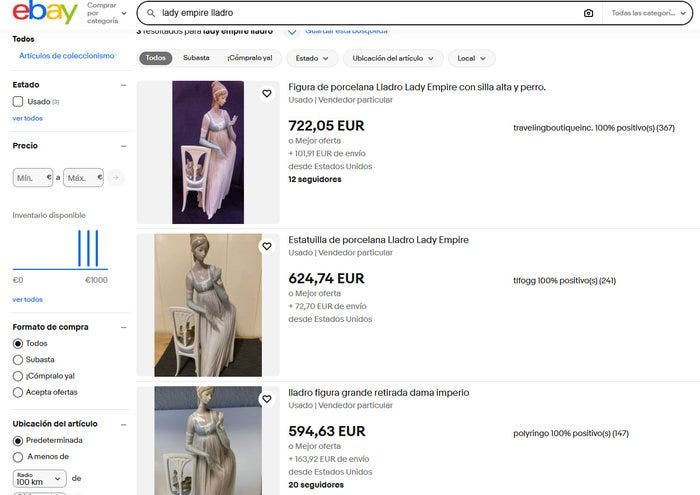
Task: Open second listing figurine thumbnail
Action: coord(208,305)
